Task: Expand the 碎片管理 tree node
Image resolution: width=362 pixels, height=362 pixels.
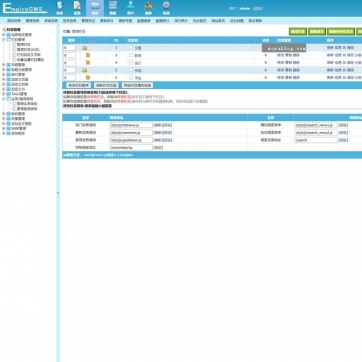Action: tap(4, 75)
